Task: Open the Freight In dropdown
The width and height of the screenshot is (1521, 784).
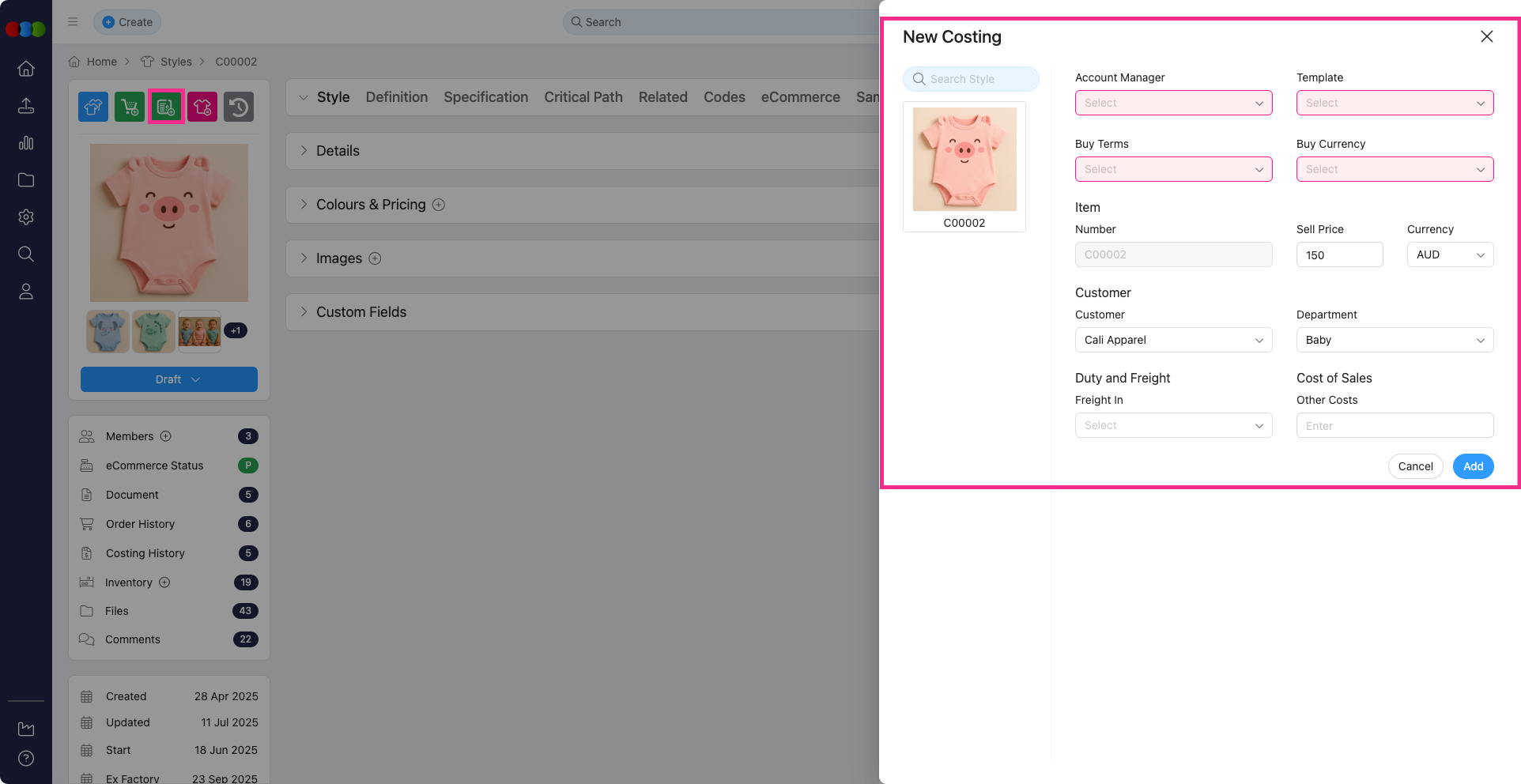Action: (1173, 425)
